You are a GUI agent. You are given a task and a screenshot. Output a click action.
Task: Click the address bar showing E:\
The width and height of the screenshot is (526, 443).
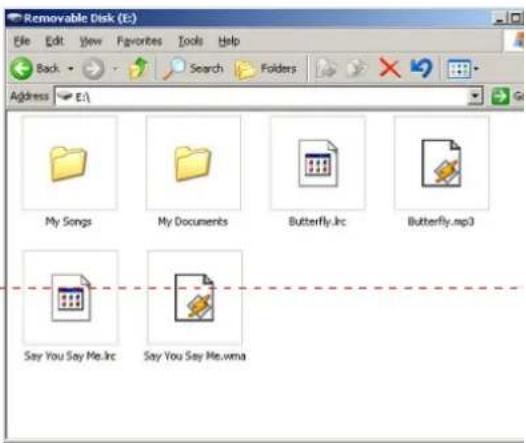point(262,97)
